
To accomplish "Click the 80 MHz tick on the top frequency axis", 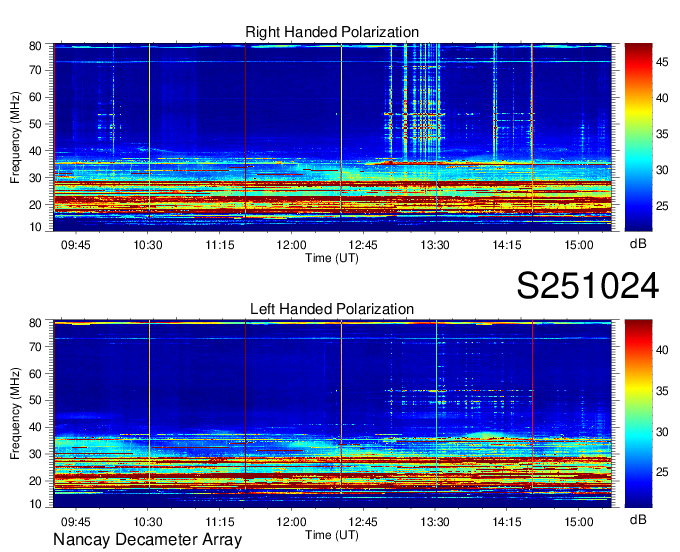I will pyautogui.click(x=34, y=46).
